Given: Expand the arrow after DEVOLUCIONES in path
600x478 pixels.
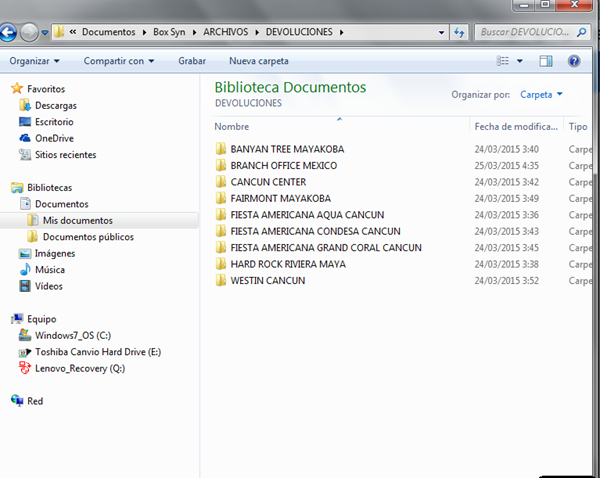Looking at the screenshot, I should [x=341, y=33].
